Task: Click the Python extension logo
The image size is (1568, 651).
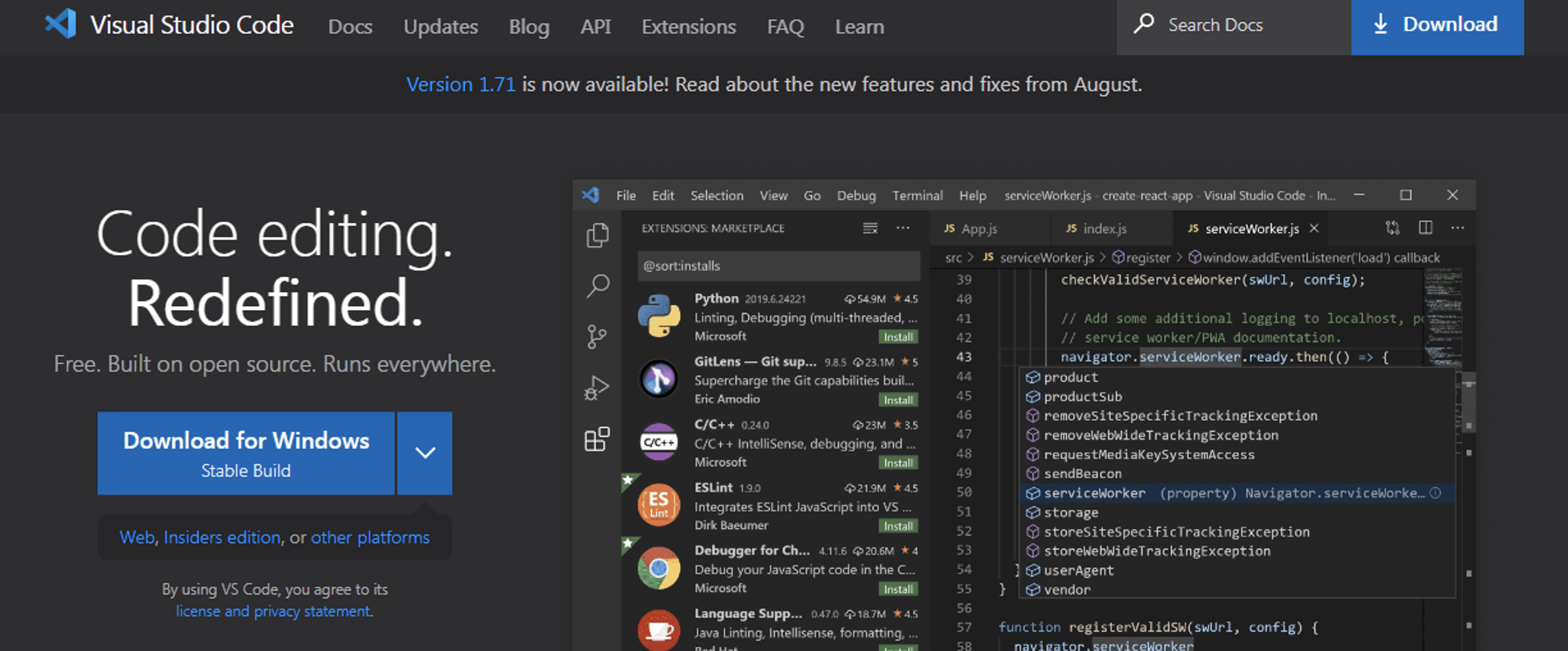Action: pyautogui.click(x=658, y=316)
